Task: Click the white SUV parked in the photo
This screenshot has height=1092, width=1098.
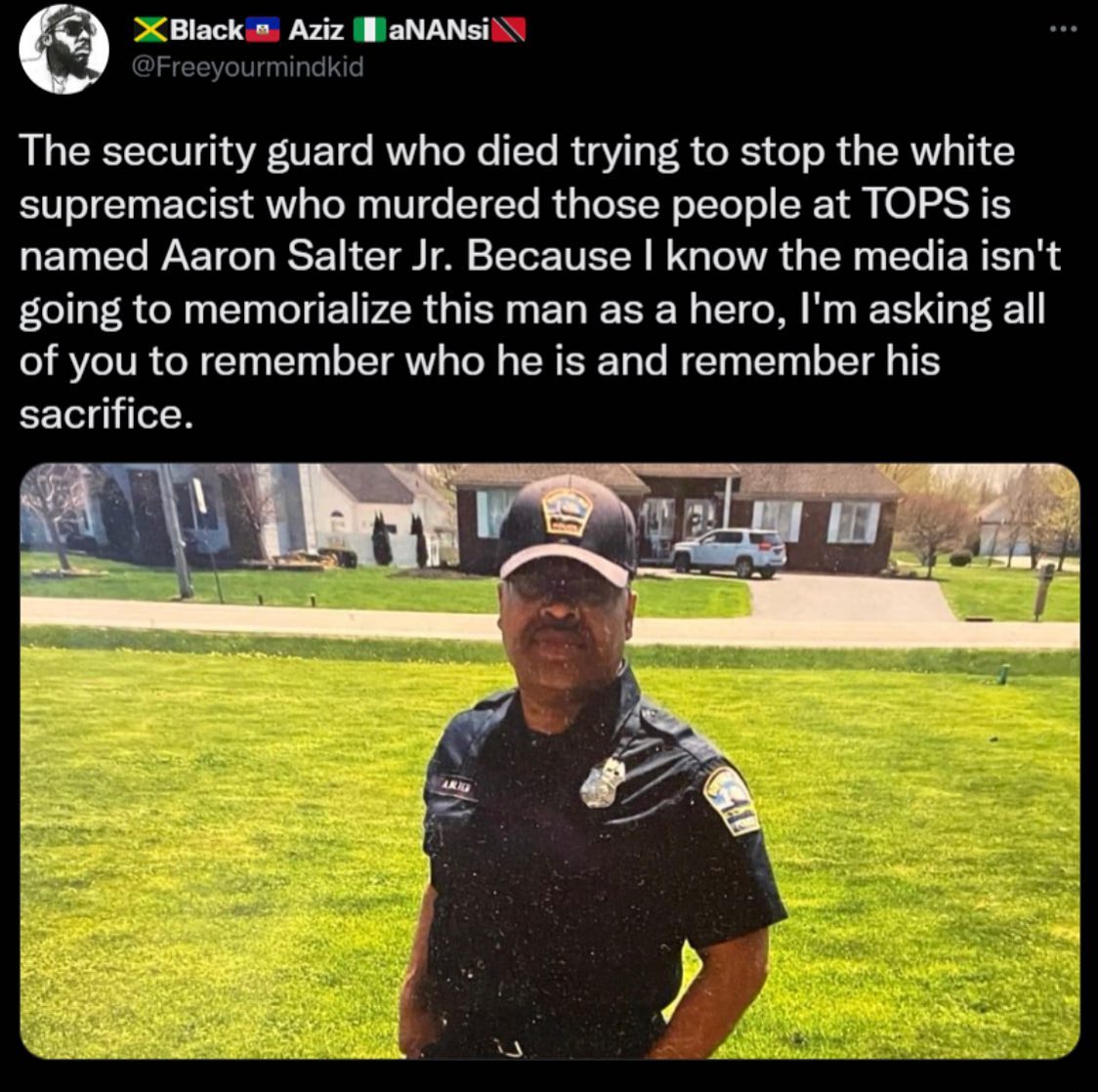Action: tap(729, 552)
